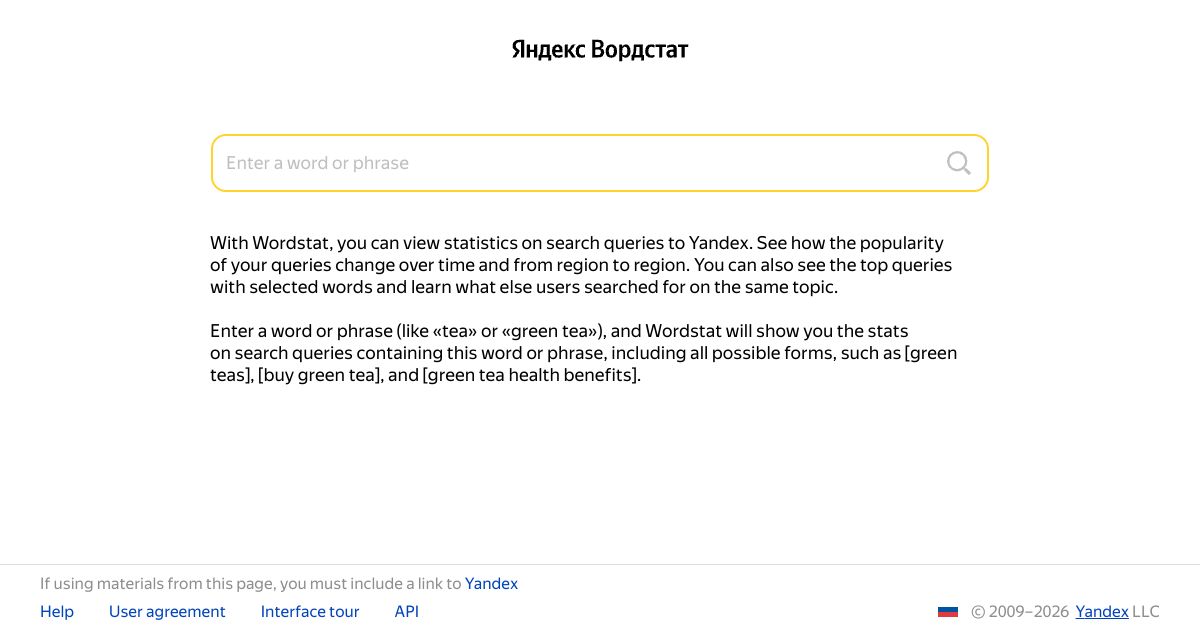Click the © 2009–2026 copyright text
Viewport: 1200px width, 630px height.
point(1020,612)
